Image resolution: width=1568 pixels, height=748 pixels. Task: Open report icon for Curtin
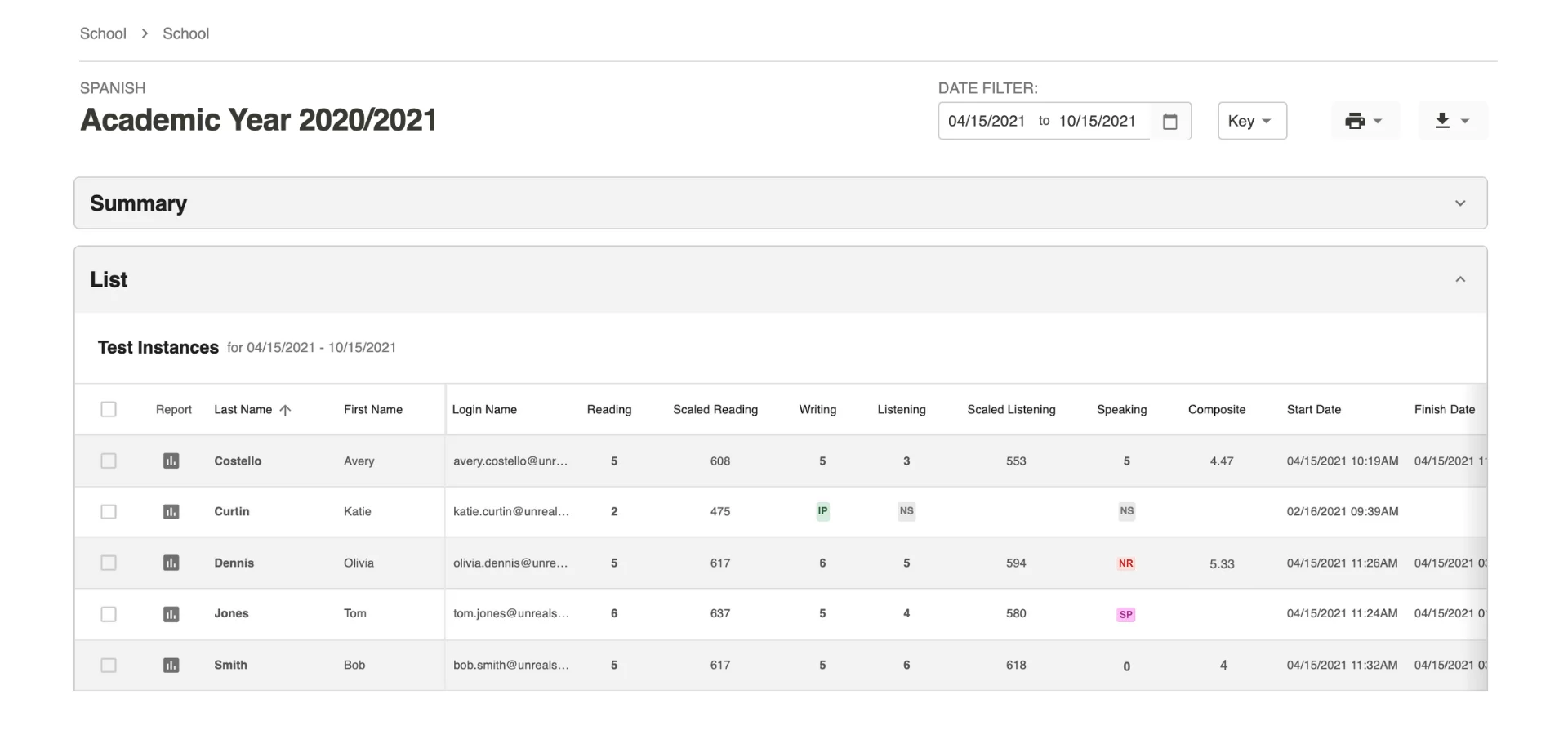coord(171,512)
